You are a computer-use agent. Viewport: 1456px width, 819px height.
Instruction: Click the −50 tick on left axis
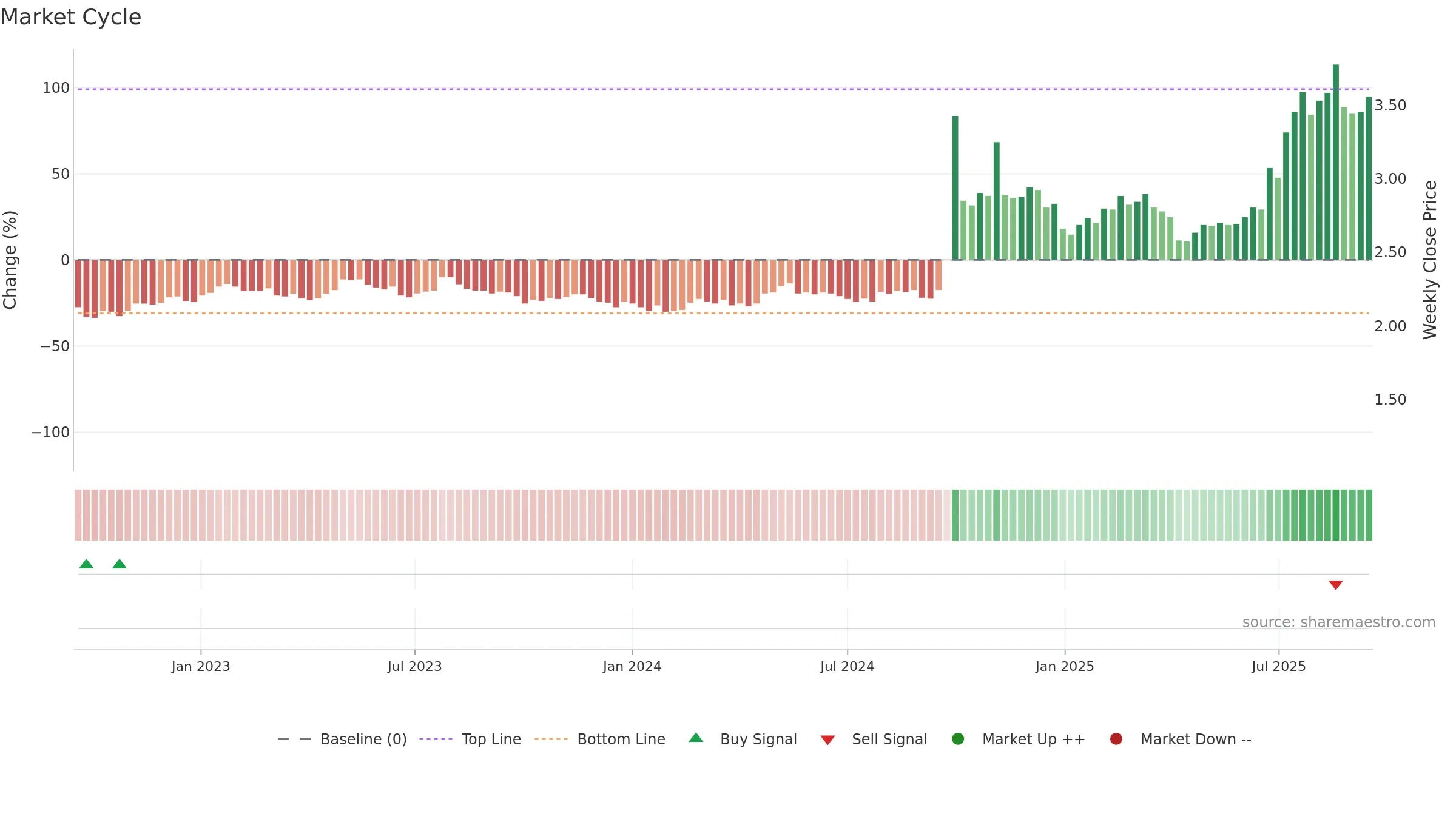(x=55, y=346)
